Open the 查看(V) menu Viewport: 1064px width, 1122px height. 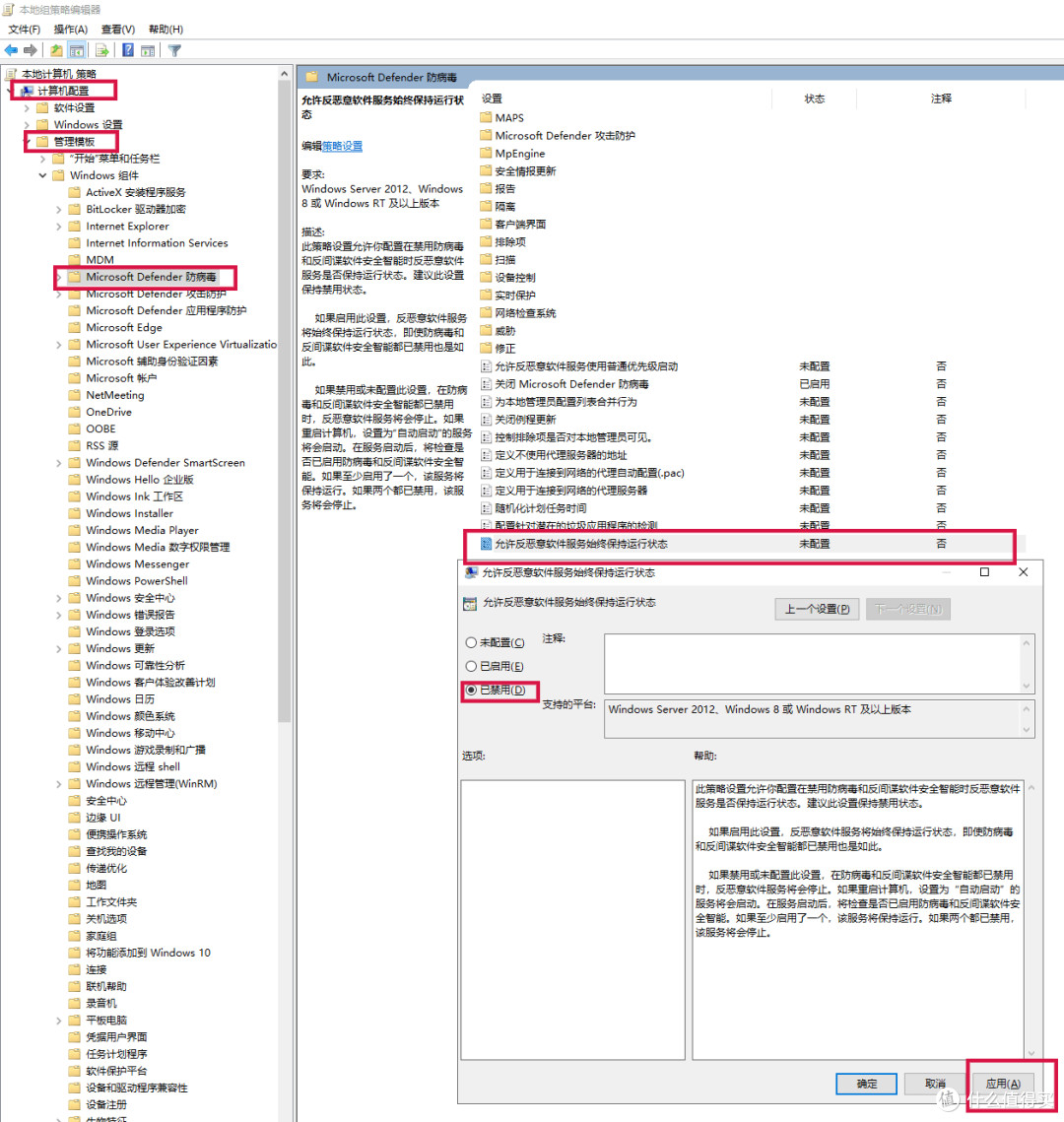tap(118, 30)
